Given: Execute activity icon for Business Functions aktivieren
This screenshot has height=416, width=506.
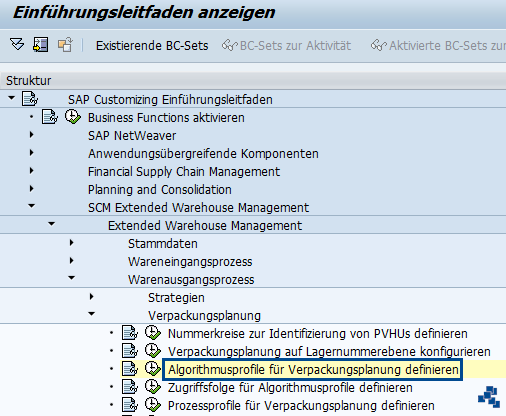Looking at the screenshot, I should 72,117.
